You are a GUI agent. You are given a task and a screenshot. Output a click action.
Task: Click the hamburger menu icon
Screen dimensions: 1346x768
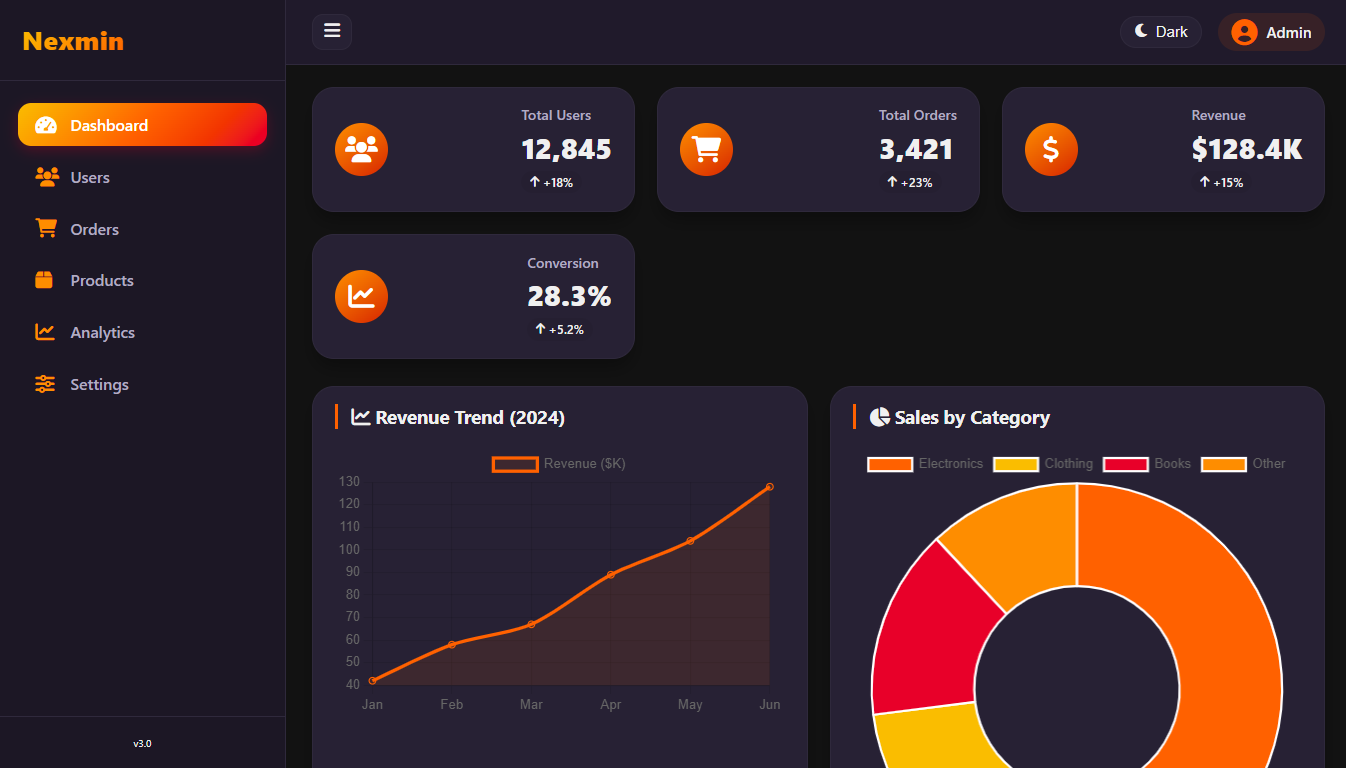pos(332,31)
